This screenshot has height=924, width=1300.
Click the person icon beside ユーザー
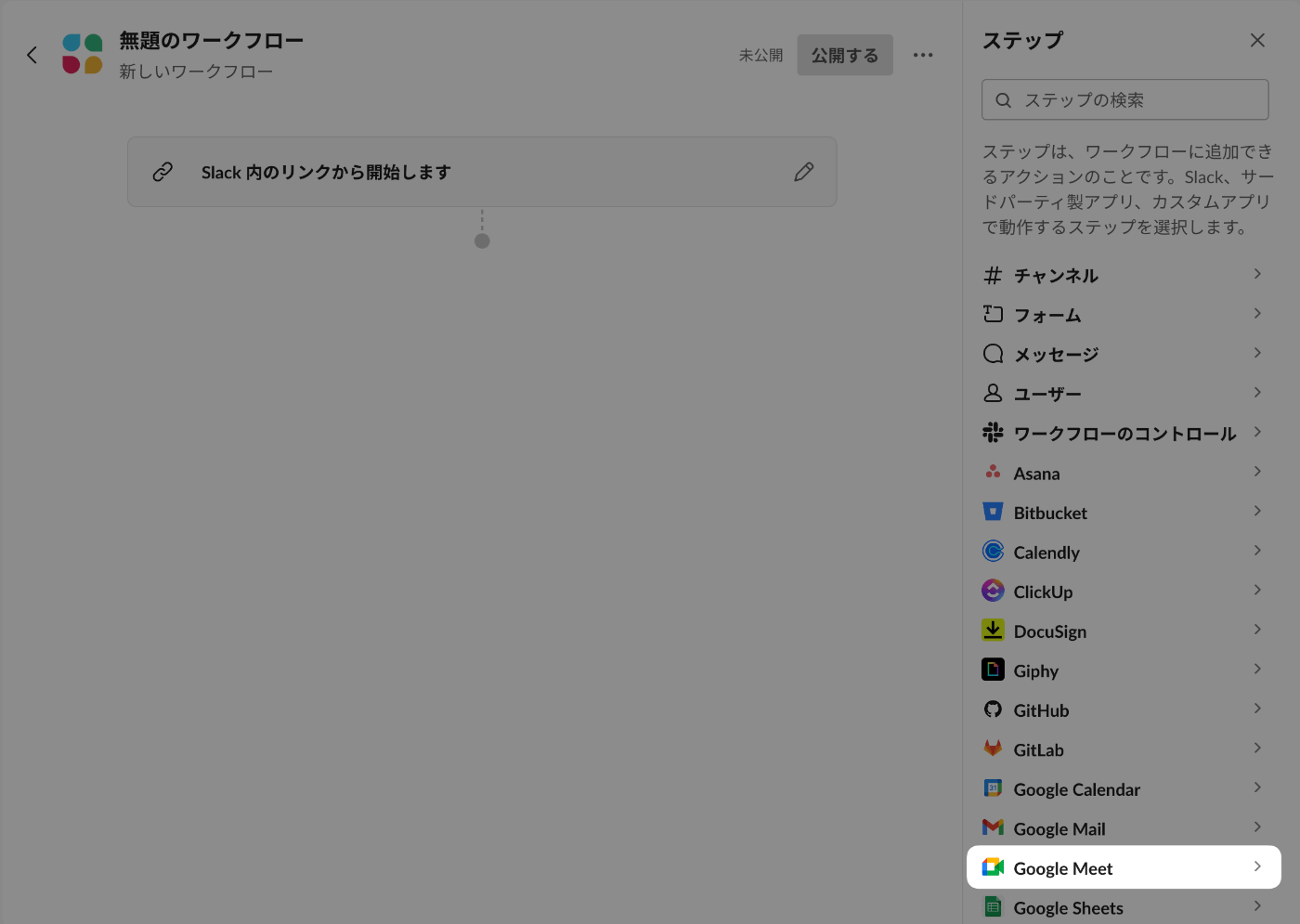point(993,393)
